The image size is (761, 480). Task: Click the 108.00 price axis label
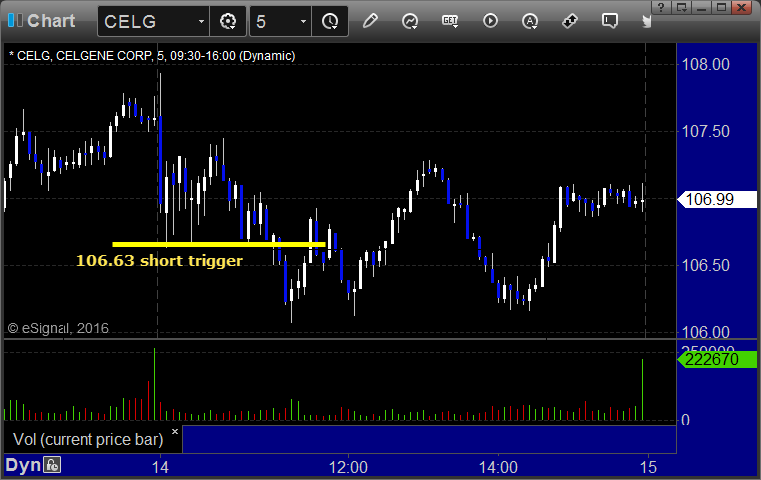705,64
